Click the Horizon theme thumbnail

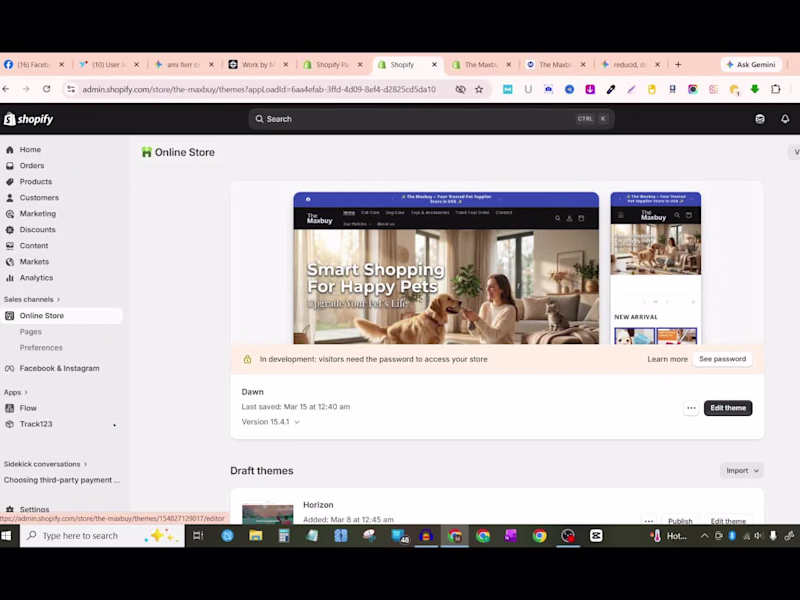[267, 513]
